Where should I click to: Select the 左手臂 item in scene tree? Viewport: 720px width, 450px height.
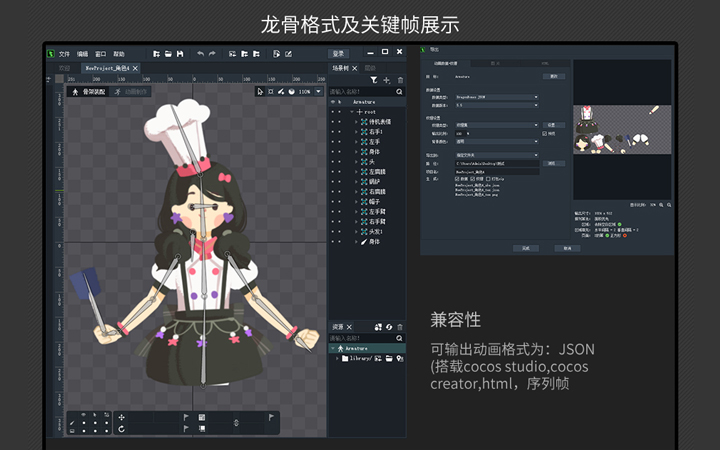tap(377, 212)
